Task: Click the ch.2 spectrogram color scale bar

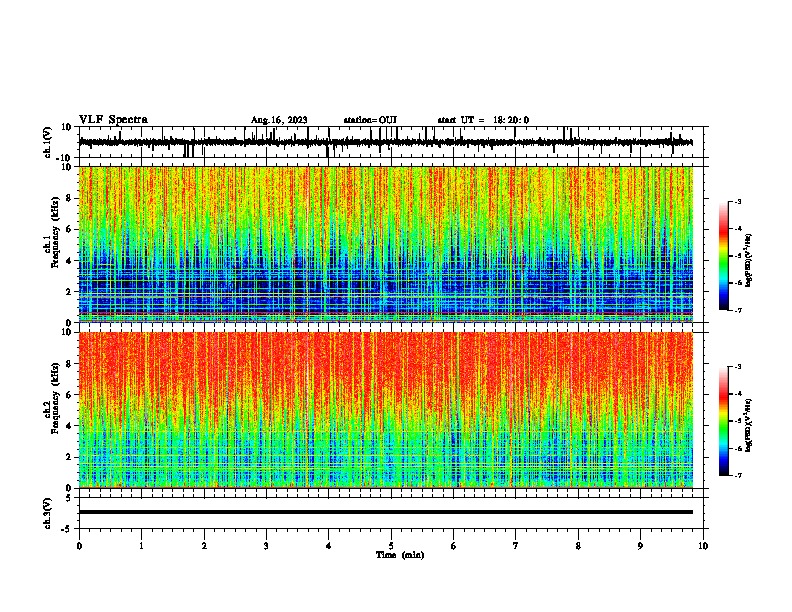Action: coord(723,421)
